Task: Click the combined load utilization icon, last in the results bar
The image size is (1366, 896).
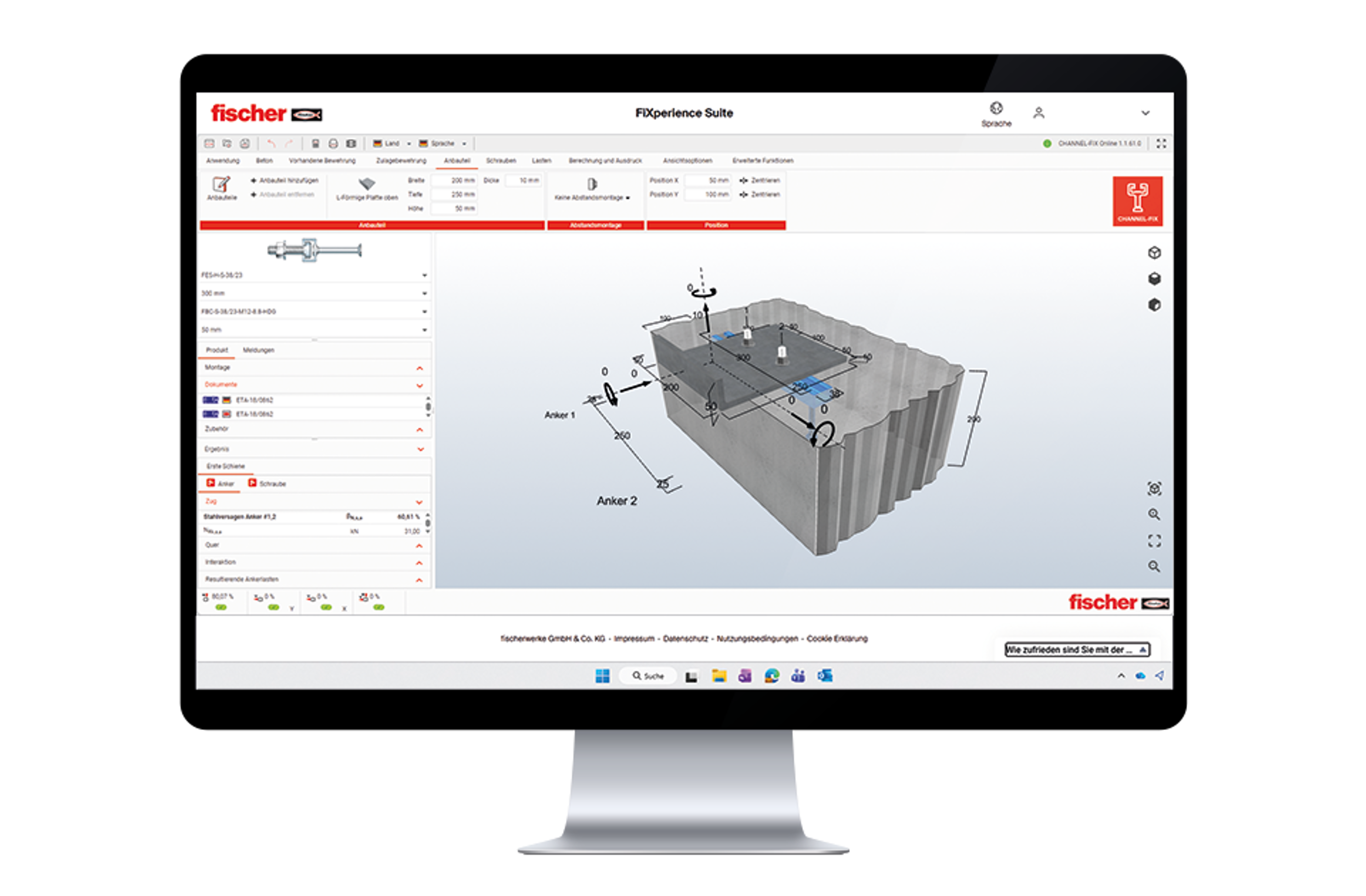Action: tap(363, 597)
